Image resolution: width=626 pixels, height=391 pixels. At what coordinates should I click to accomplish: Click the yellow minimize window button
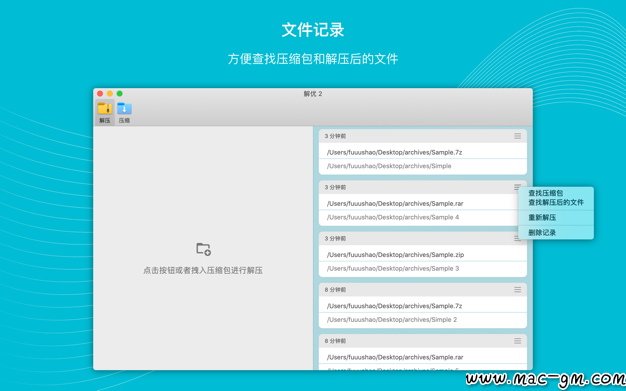110,93
